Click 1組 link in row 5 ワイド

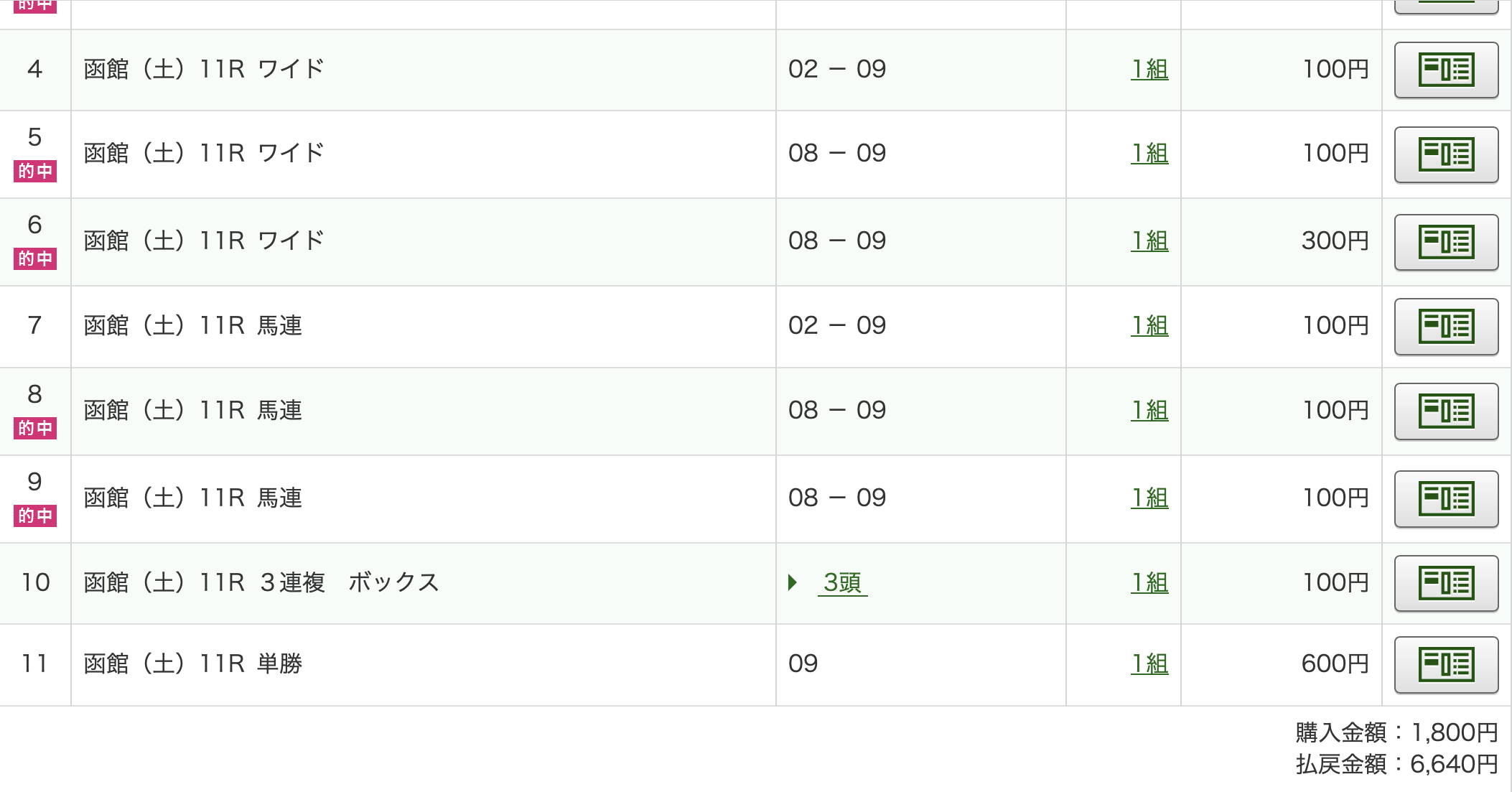1149,153
